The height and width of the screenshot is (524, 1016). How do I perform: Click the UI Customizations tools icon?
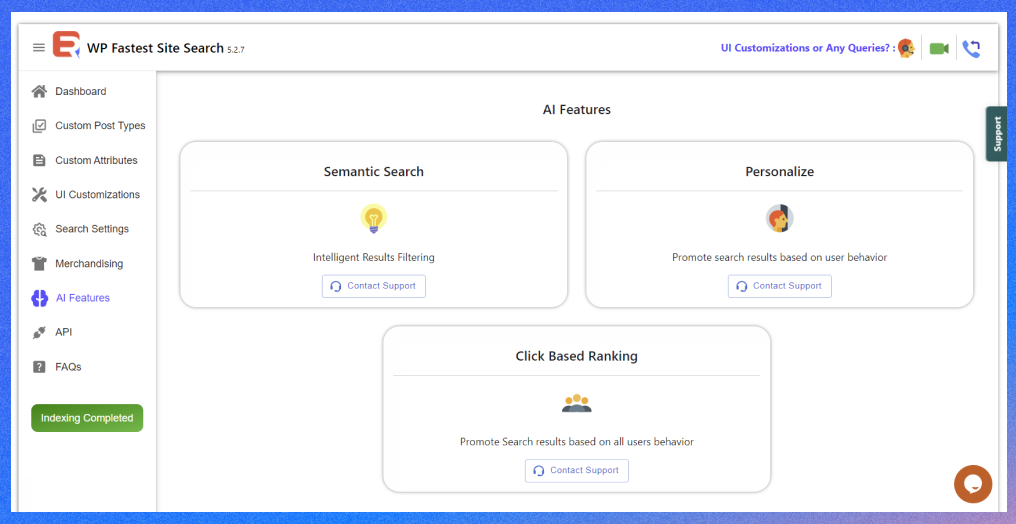(40, 194)
